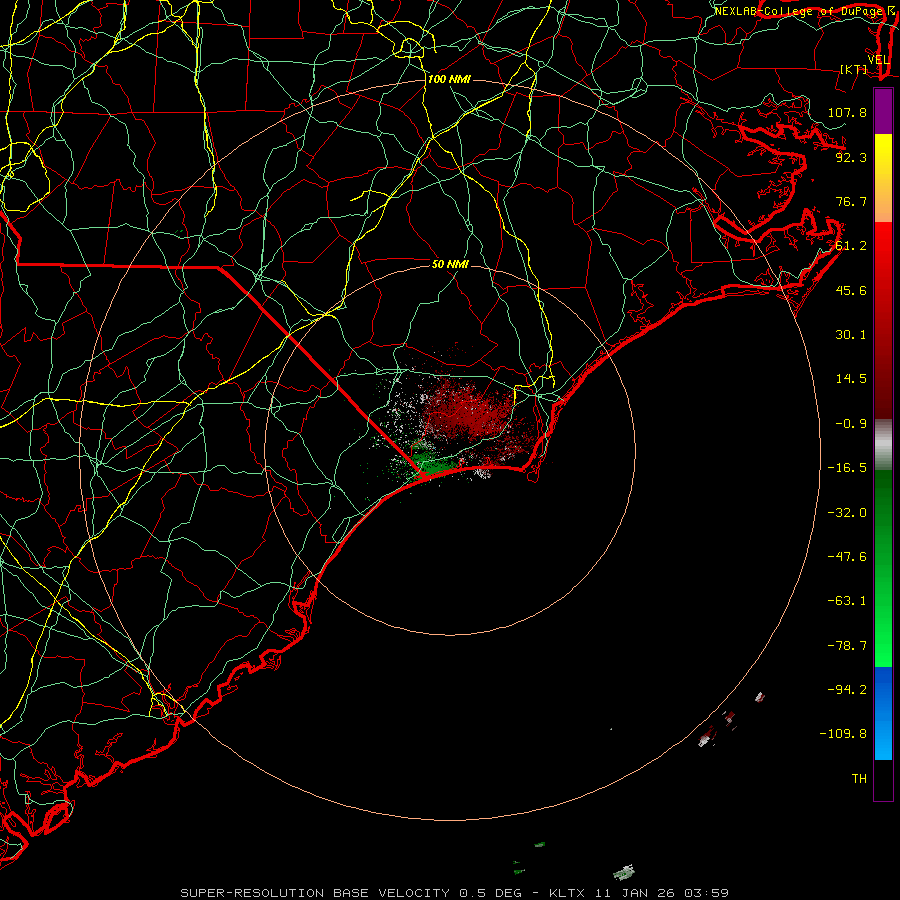This screenshot has width=900, height=900.
Task: Click the TH legend label
Action: point(859,779)
